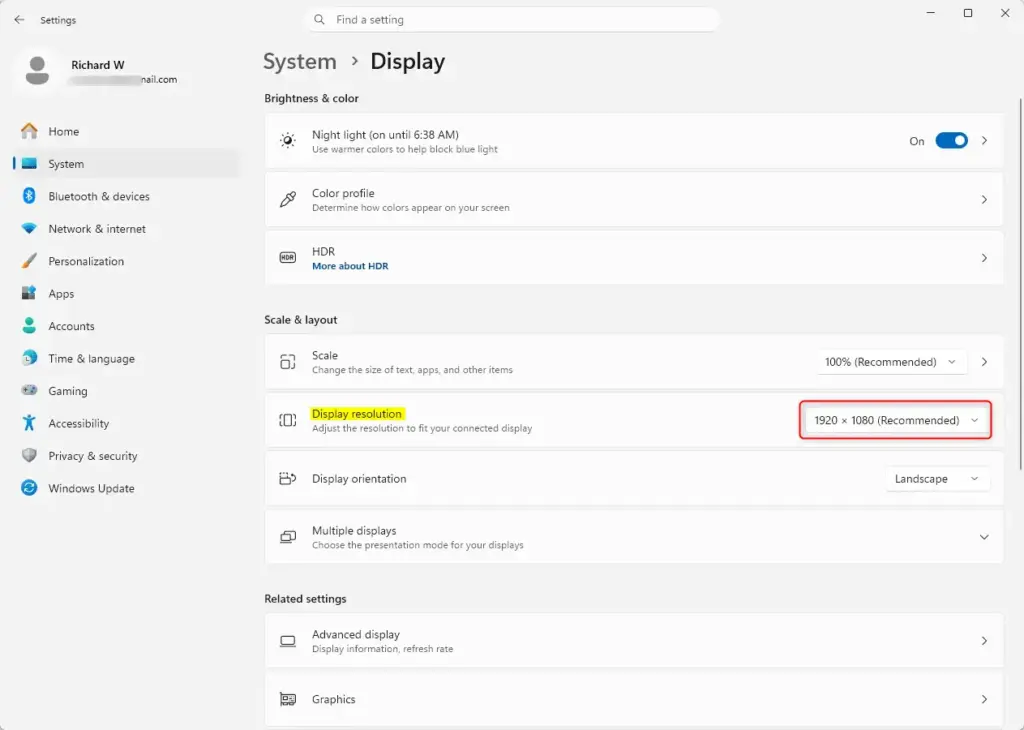Click the Time & language globe icon
Image resolution: width=1024 pixels, height=730 pixels.
click(x=29, y=358)
